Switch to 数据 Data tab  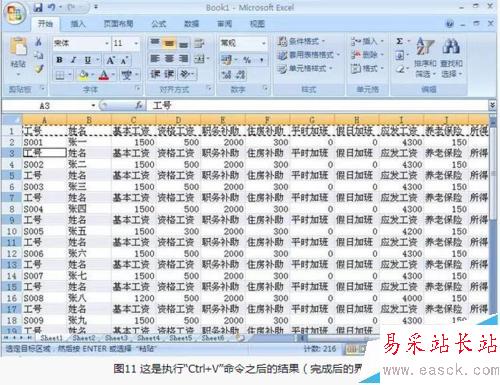[x=192, y=24]
